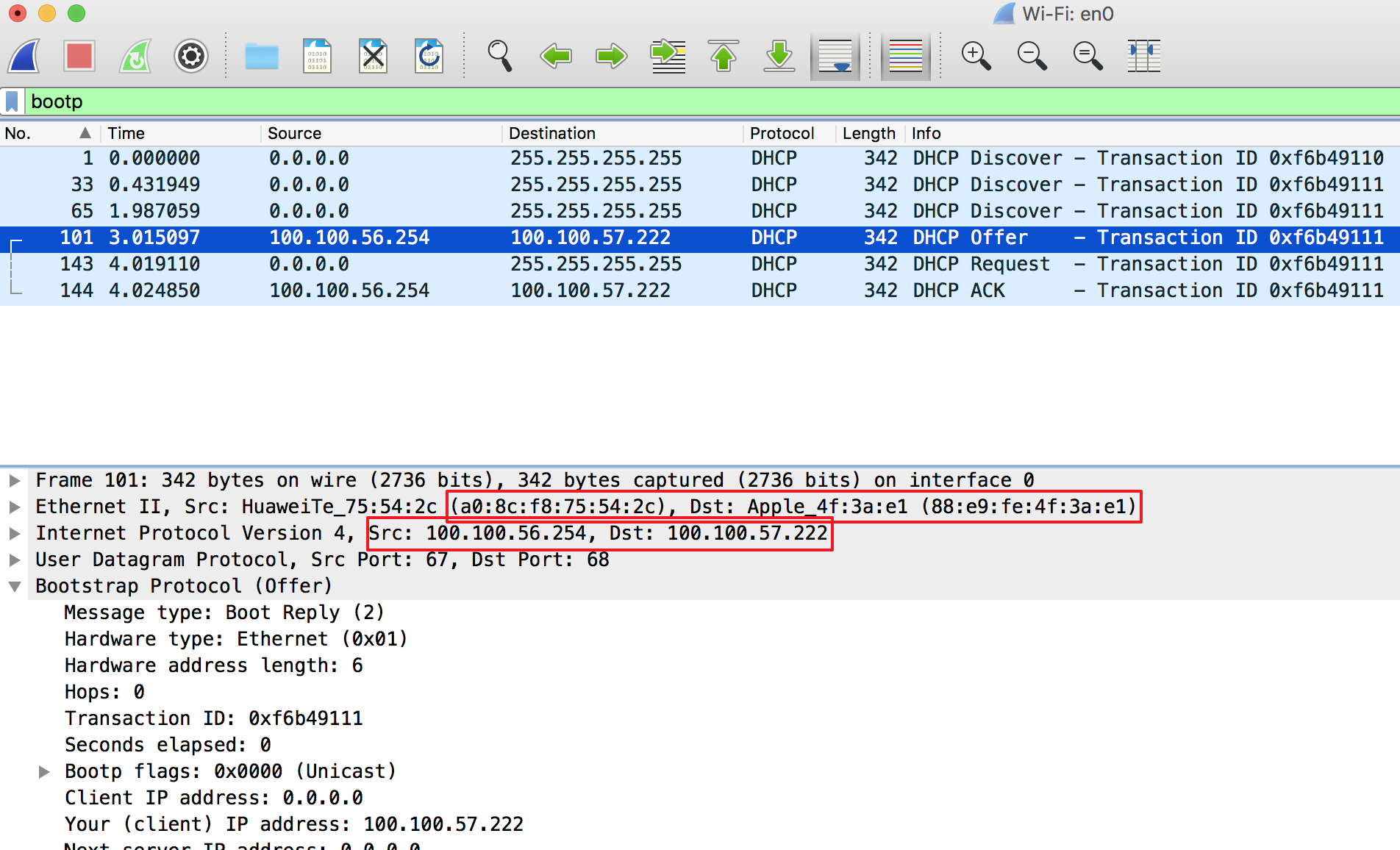The width and height of the screenshot is (1400, 850).
Task: Go to the previous packet with the back arrow
Action: pyautogui.click(x=555, y=55)
